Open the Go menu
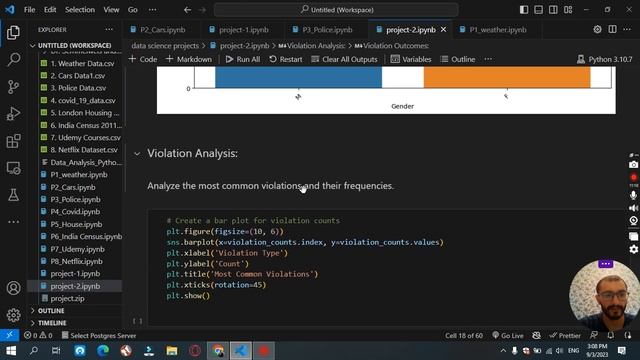The width and height of the screenshot is (640, 360). [x=133, y=10]
